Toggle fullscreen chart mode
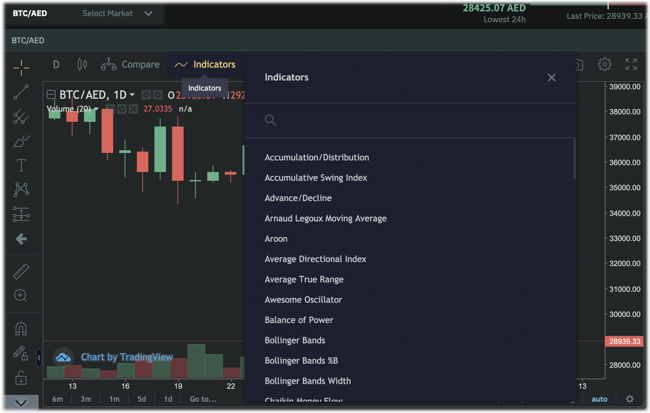Viewport: 650px width, 413px height. tap(631, 64)
